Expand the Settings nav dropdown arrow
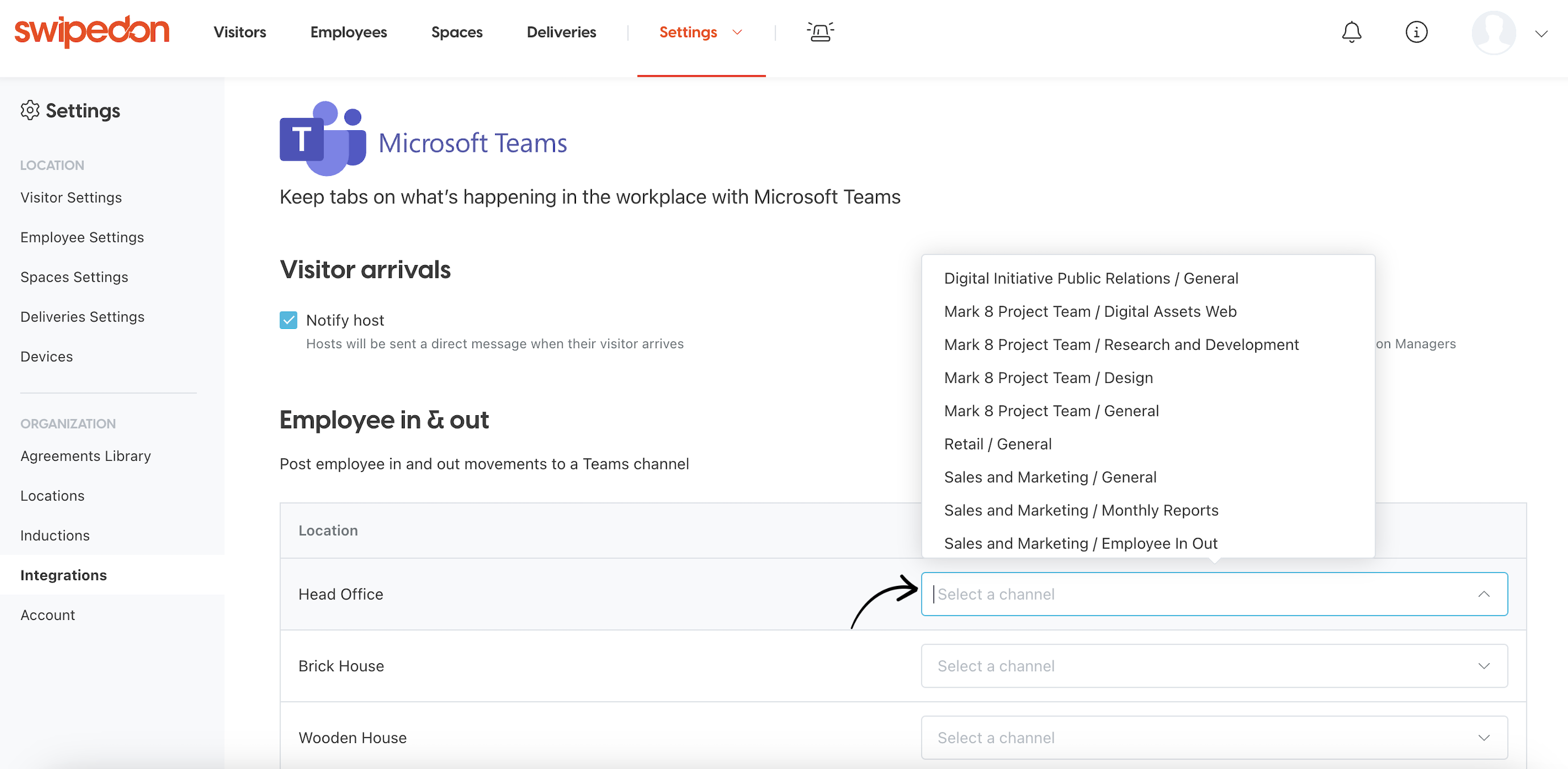The height and width of the screenshot is (769, 1568). (x=737, y=32)
